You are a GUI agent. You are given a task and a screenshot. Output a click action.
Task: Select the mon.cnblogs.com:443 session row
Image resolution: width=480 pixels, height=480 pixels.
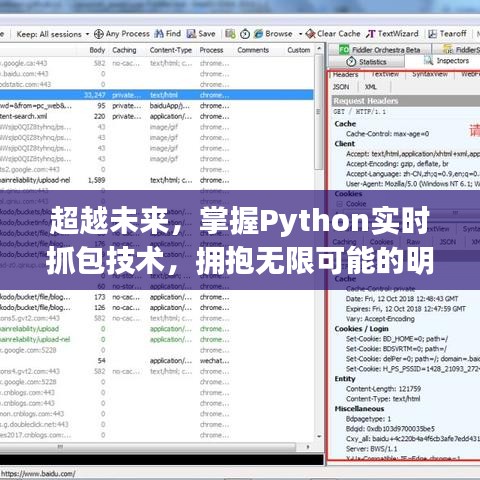click(157, 414)
